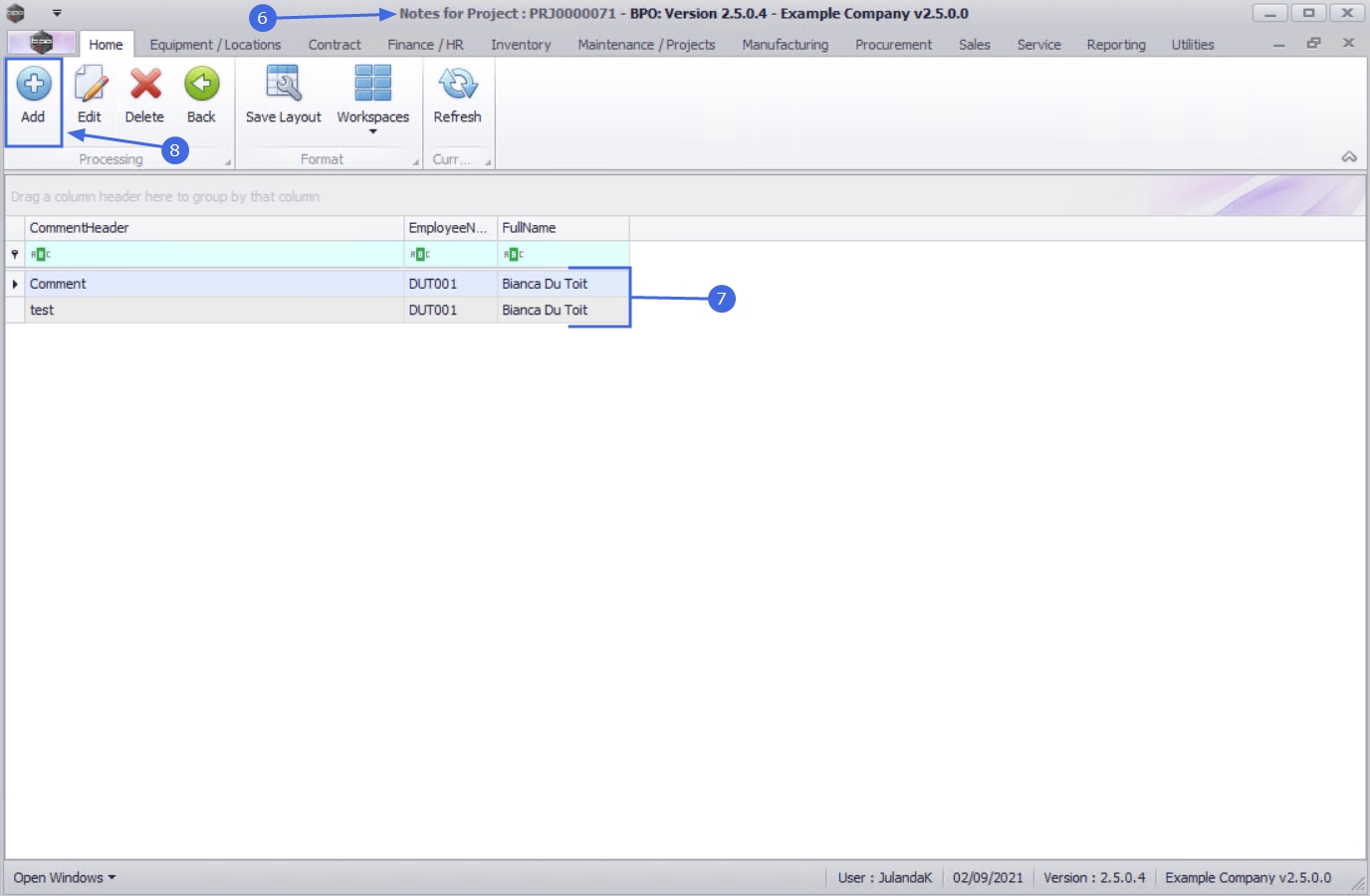
Task: Switch to the Service tab
Action: (1038, 45)
